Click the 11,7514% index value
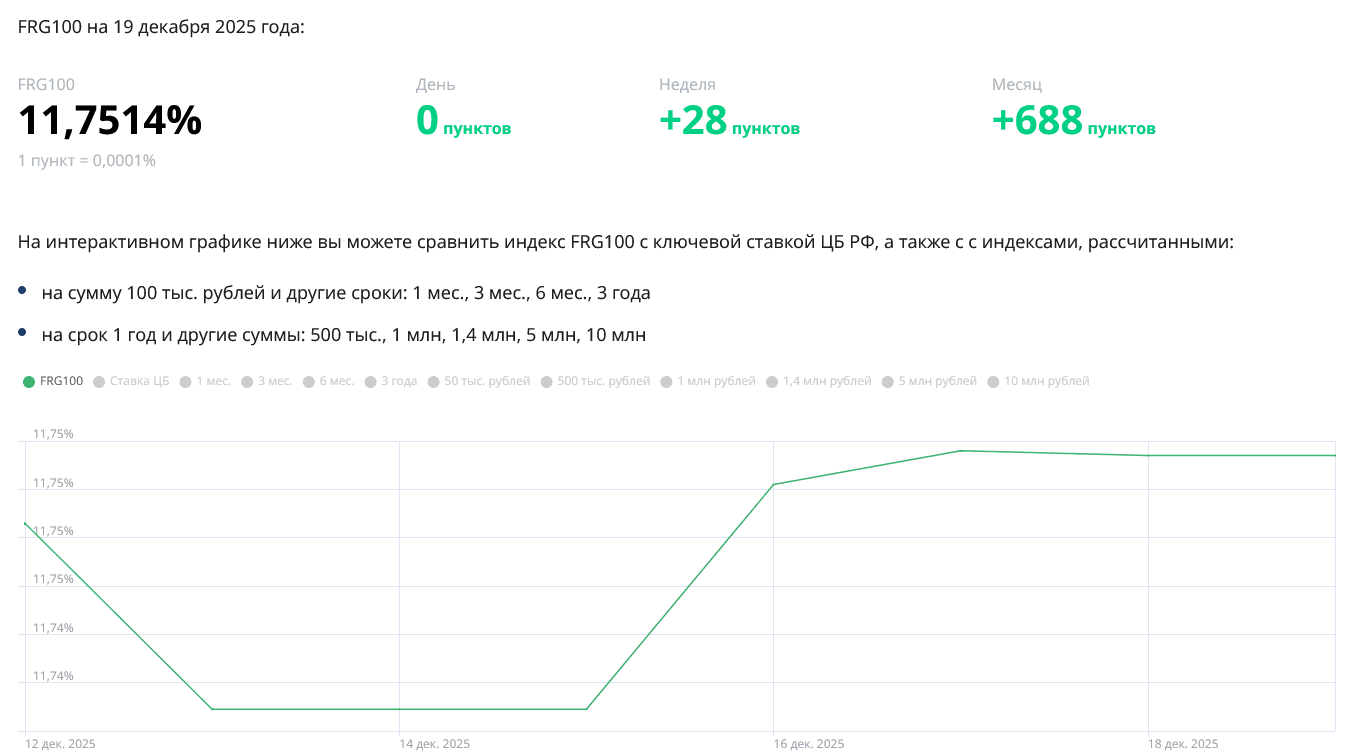The width and height of the screenshot is (1350, 755). tap(110, 121)
